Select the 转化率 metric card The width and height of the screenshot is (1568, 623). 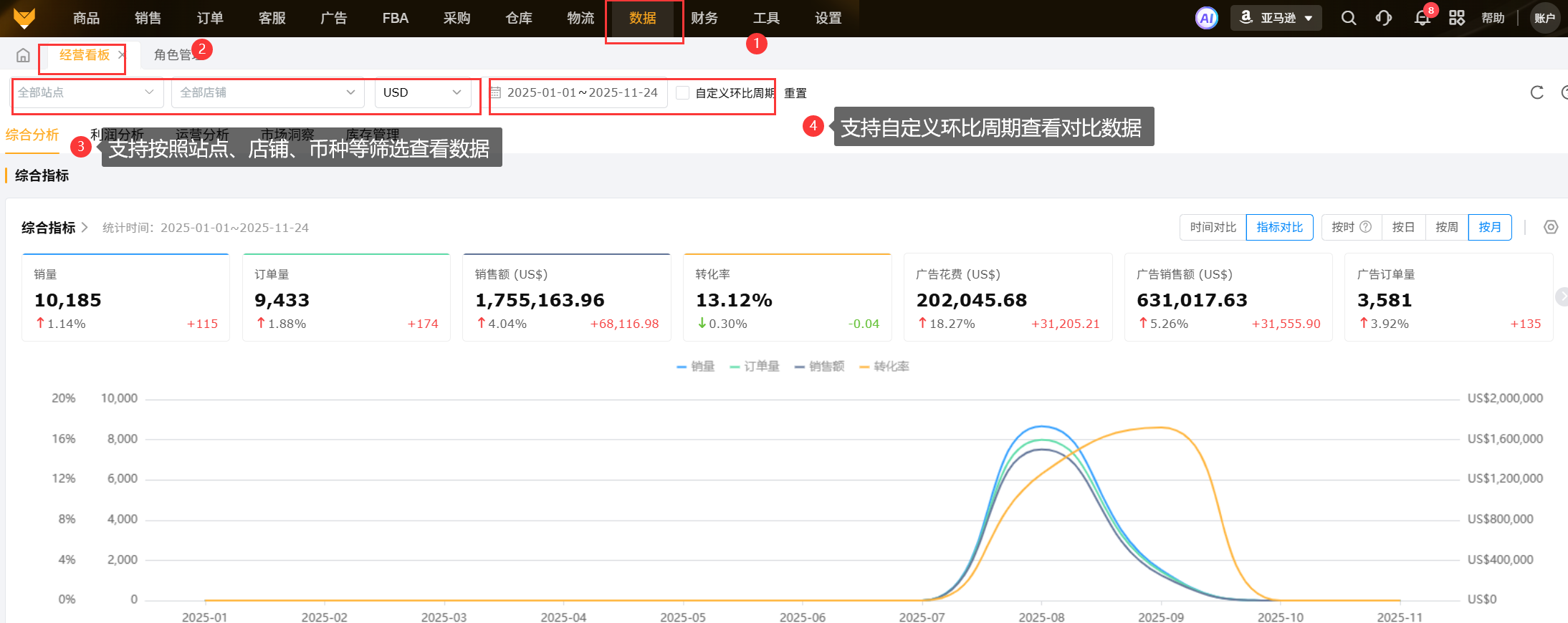tap(788, 297)
